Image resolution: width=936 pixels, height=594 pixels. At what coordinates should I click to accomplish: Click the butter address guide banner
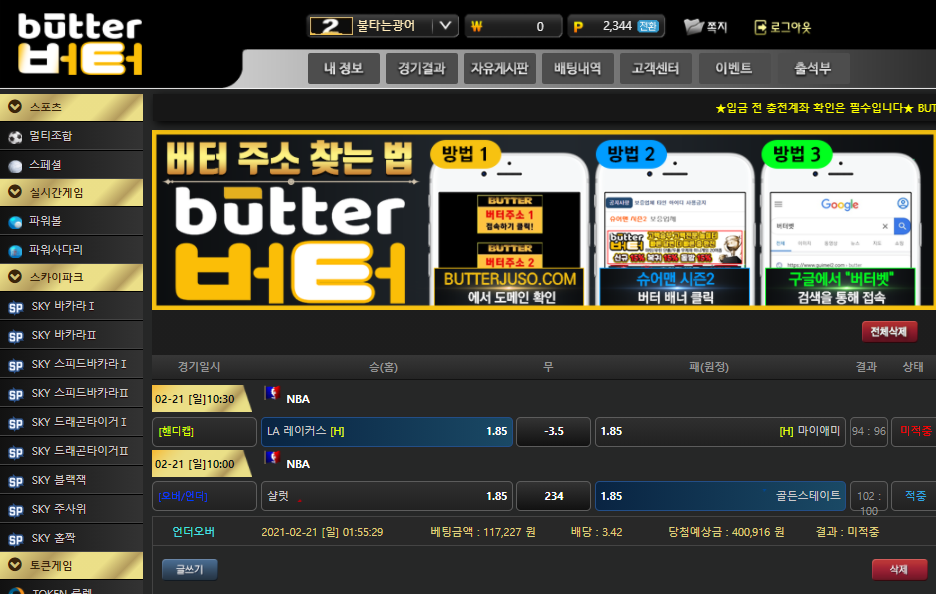[544, 220]
